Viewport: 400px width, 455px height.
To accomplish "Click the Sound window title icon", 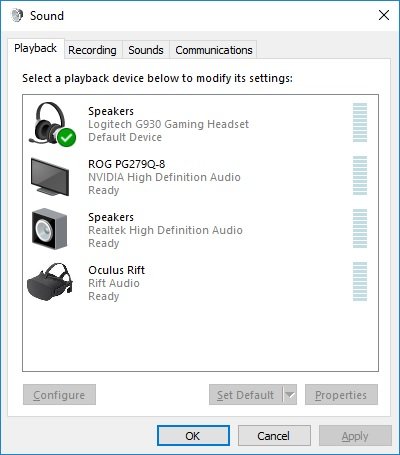I will coord(17,15).
